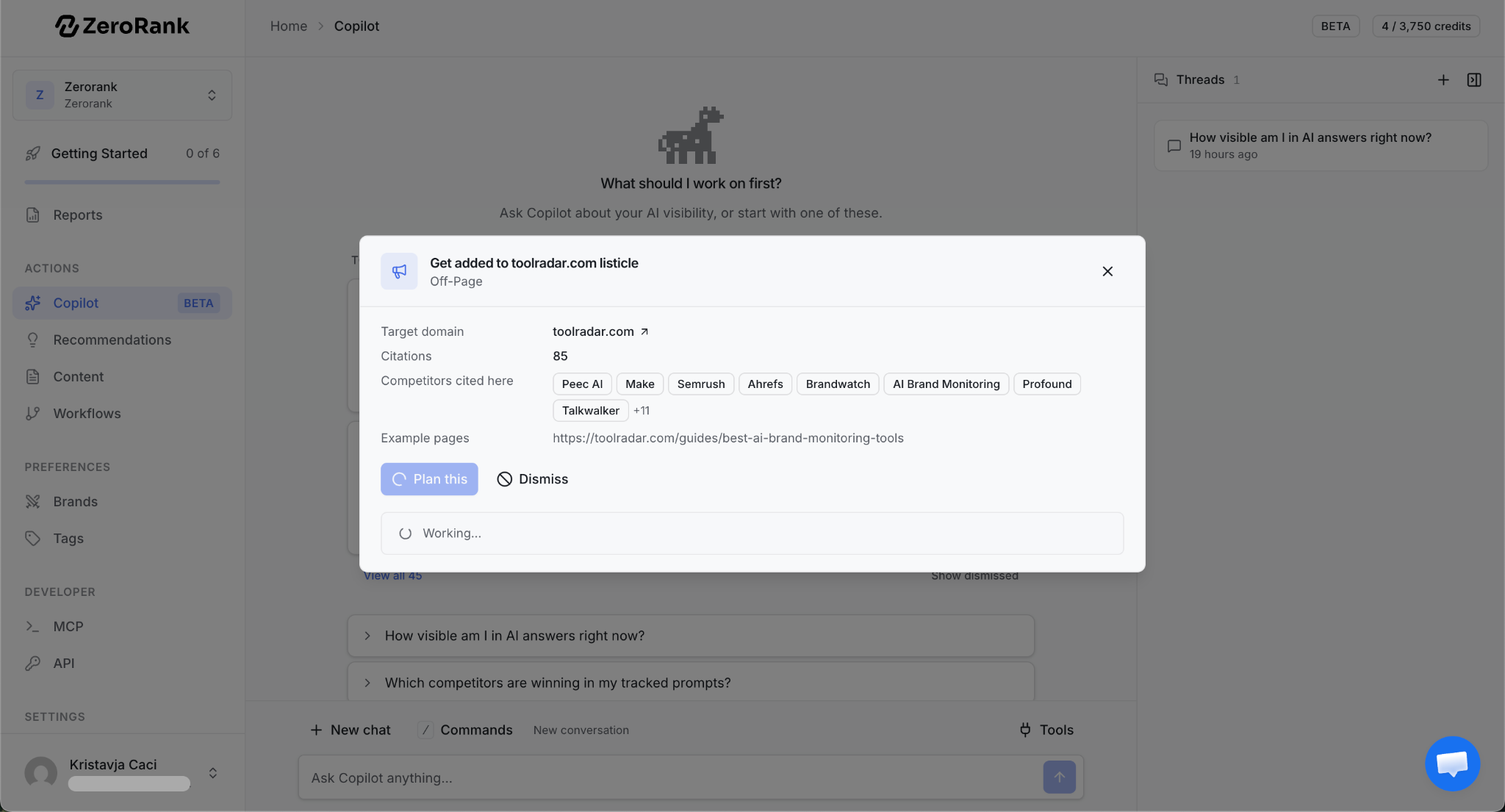The width and height of the screenshot is (1505, 812).
Task: Open Kristavja Caci account menu
Action: point(122,772)
